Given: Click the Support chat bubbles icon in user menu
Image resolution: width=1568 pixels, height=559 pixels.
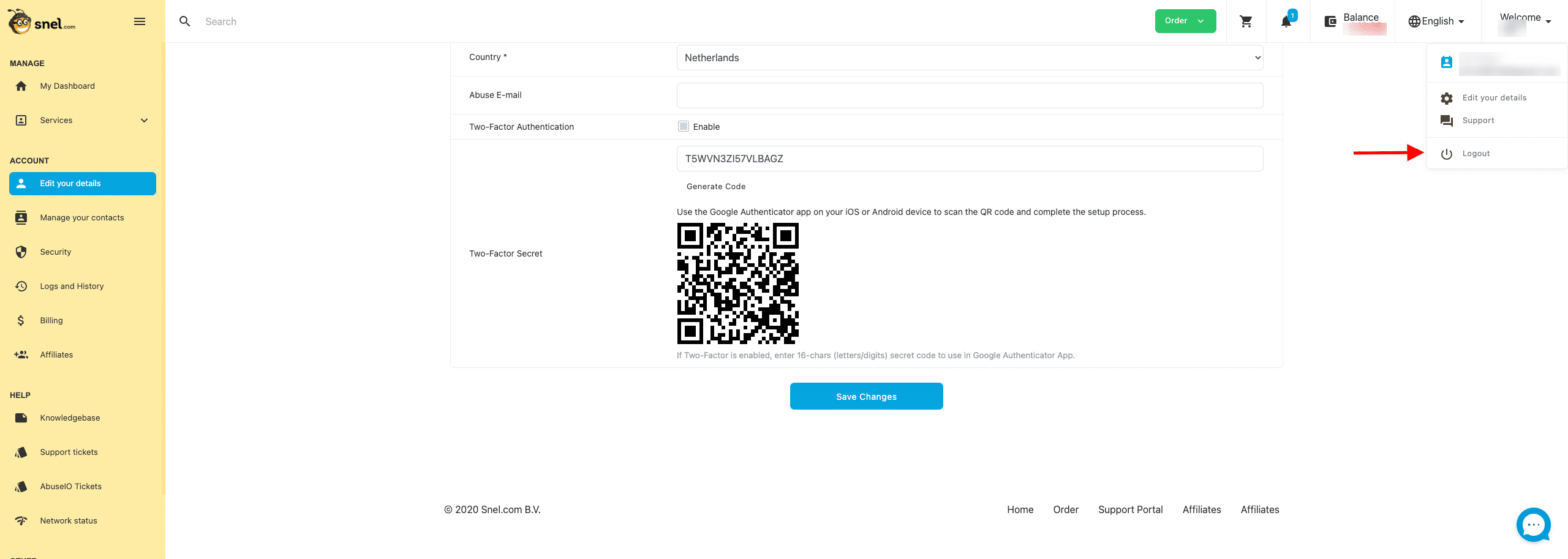Looking at the screenshot, I should (x=1447, y=121).
